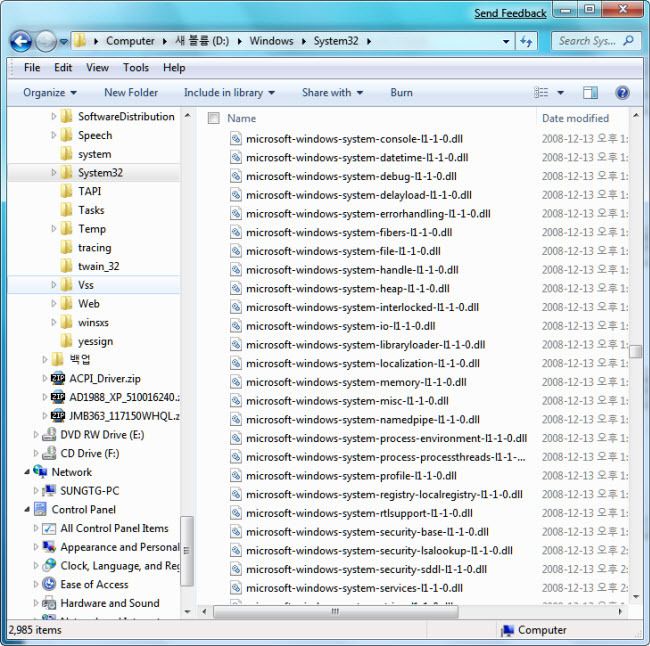Open the Help menu
Viewport: 650px width, 646px height.
(174, 68)
